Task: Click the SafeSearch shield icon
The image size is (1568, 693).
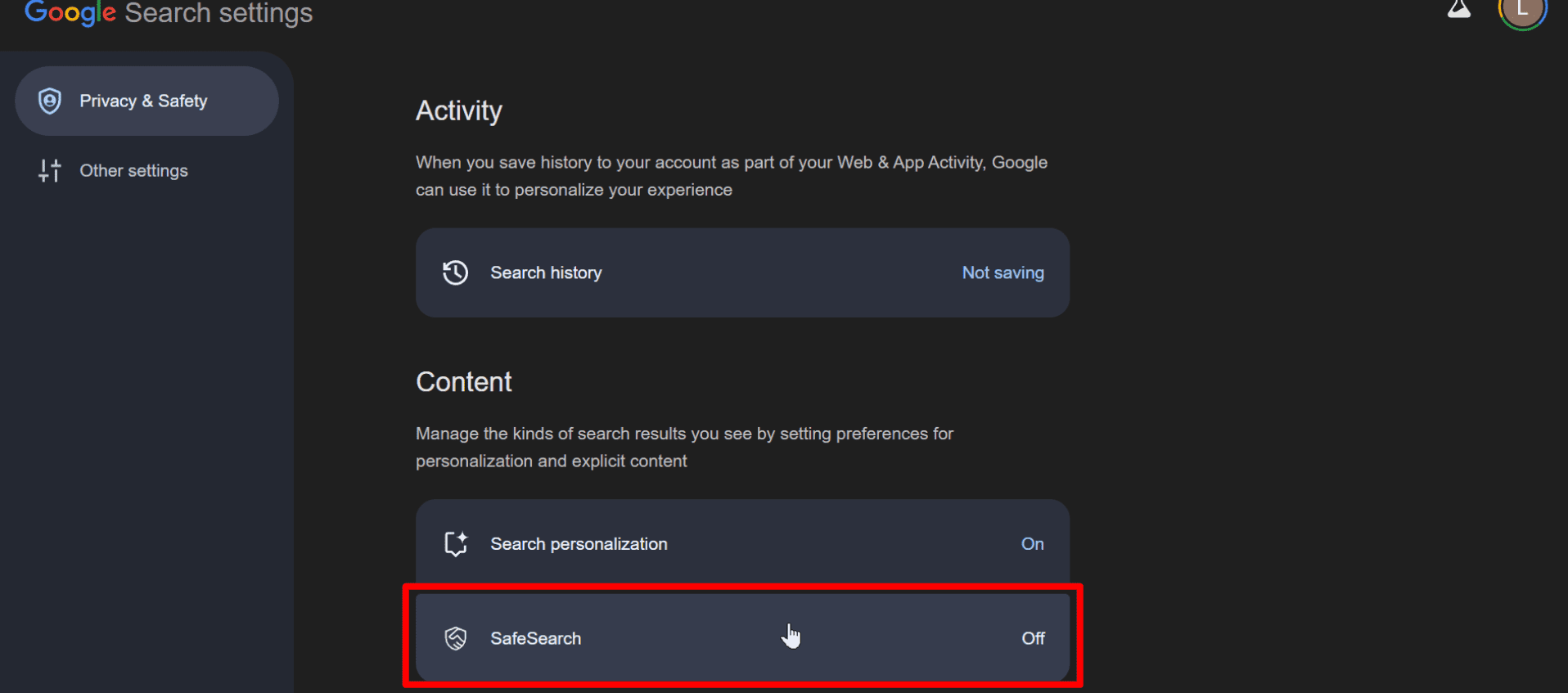Action: [x=456, y=638]
